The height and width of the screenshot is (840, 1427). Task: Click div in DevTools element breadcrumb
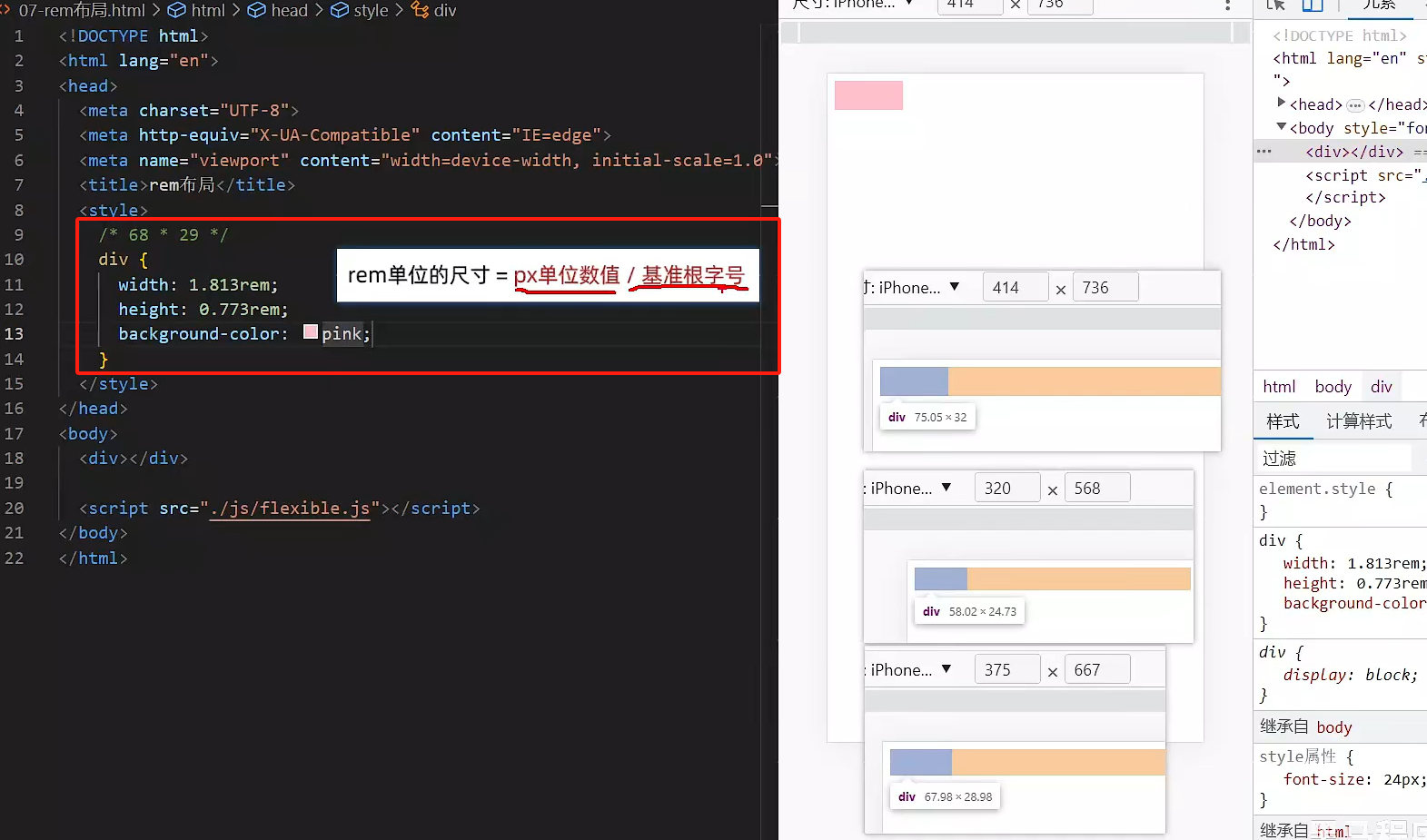(x=1382, y=387)
